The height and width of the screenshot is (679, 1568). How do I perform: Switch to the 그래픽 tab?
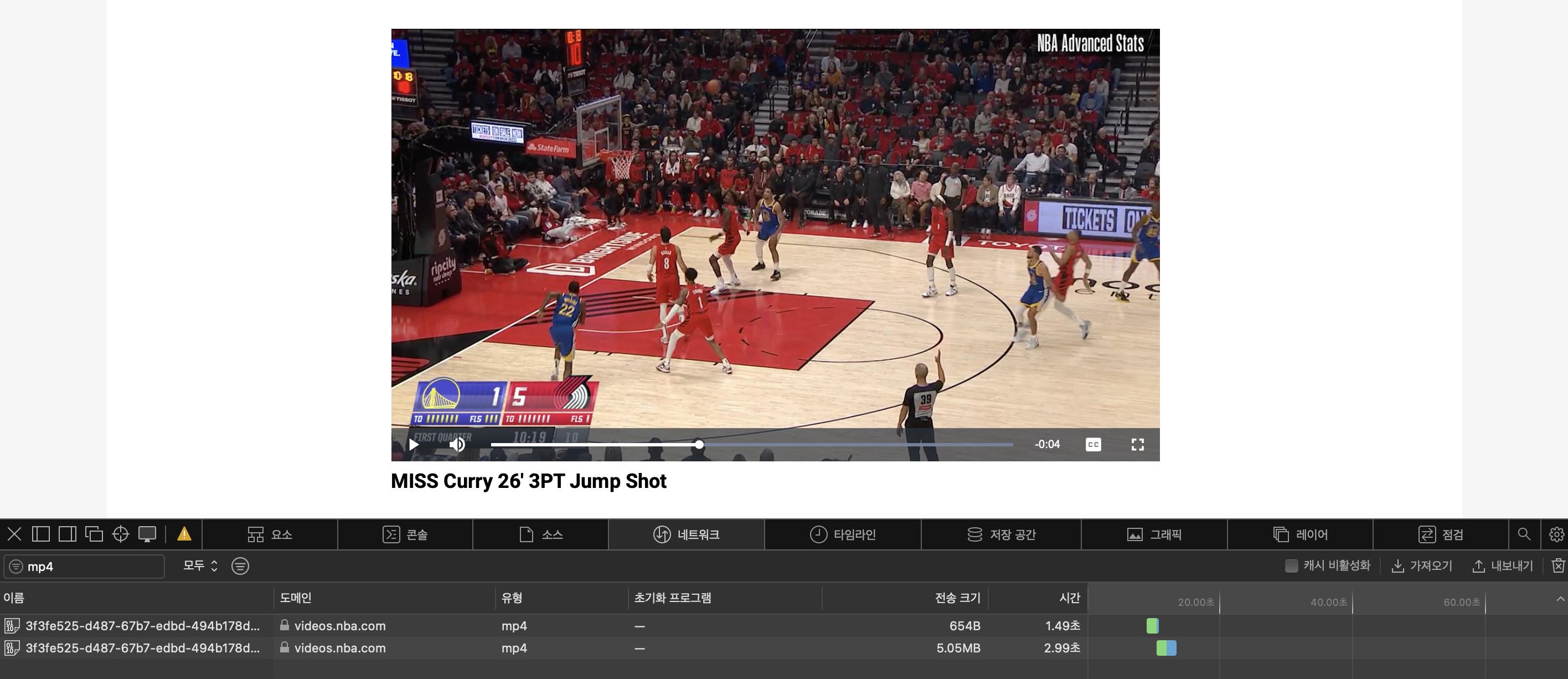(x=1154, y=534)
